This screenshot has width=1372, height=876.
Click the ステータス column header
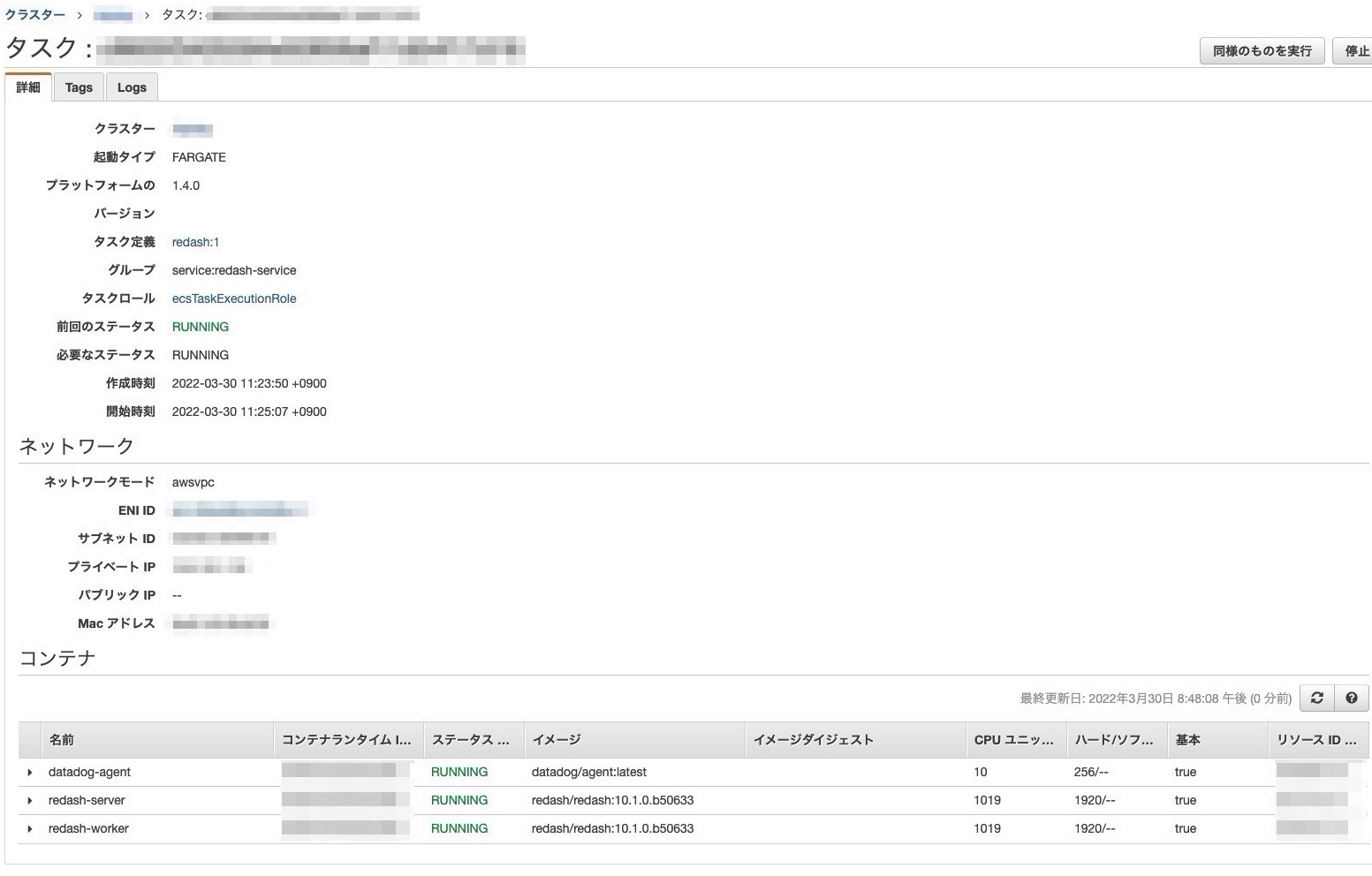(x=470, y=740)
